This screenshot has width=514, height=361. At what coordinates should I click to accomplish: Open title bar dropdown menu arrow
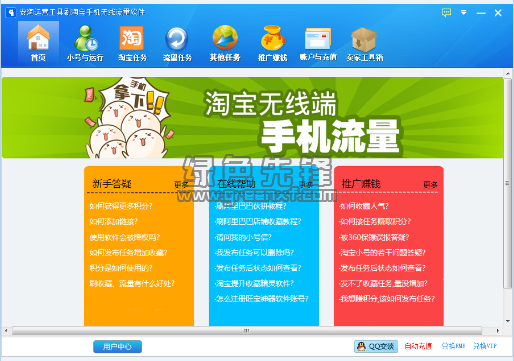tap(463, 13)
